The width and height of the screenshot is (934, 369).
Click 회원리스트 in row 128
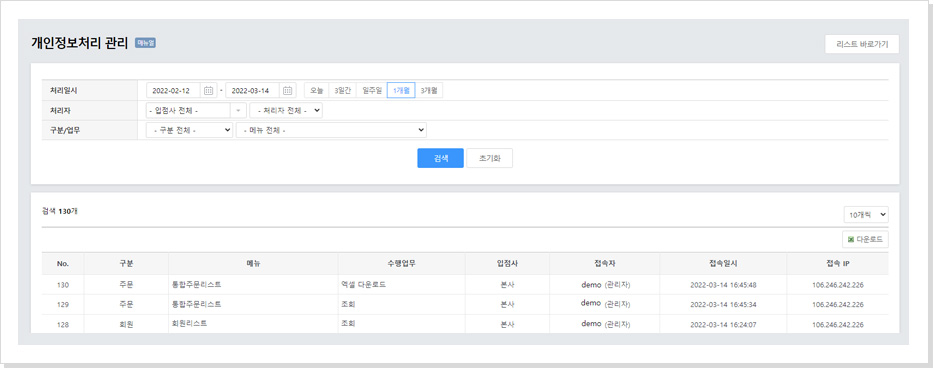point(189,324)
